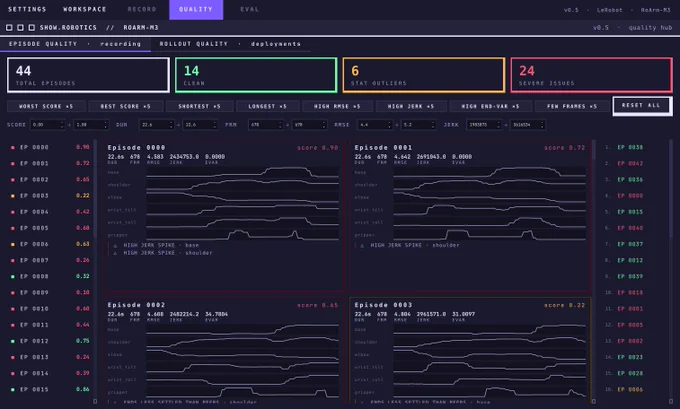680x409 pixels.
Task: Click the Reset All button
Action: pyautogui.click(x=642, y=106)
